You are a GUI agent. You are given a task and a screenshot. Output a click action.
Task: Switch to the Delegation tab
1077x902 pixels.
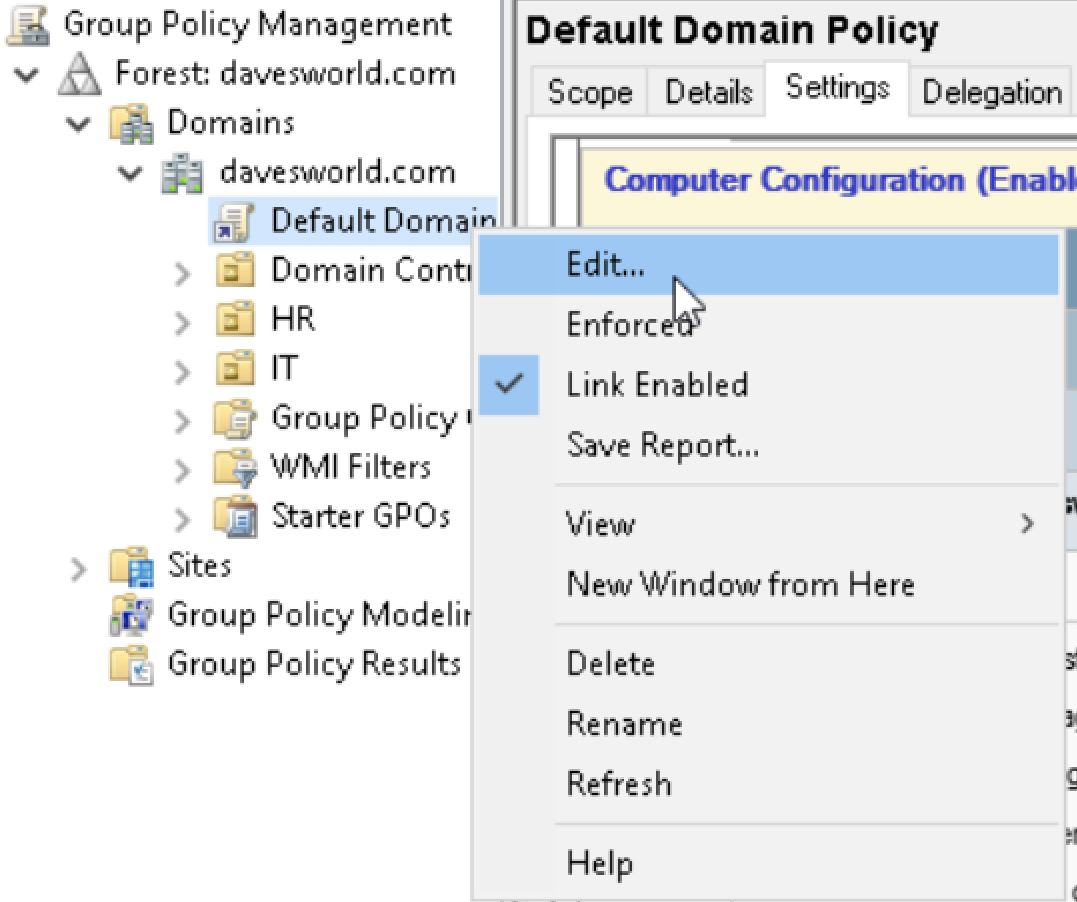pyautogui.click(x=991, y=92)
